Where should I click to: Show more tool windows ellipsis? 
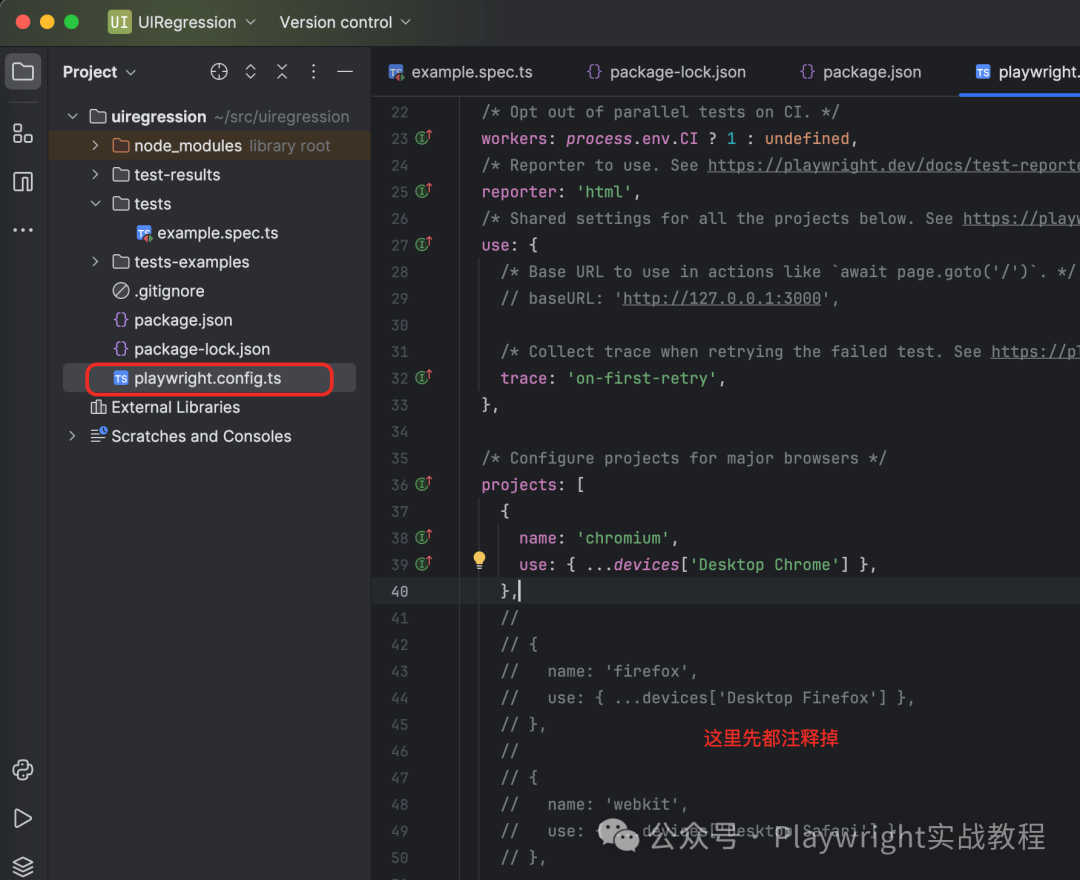click(23, 230)
